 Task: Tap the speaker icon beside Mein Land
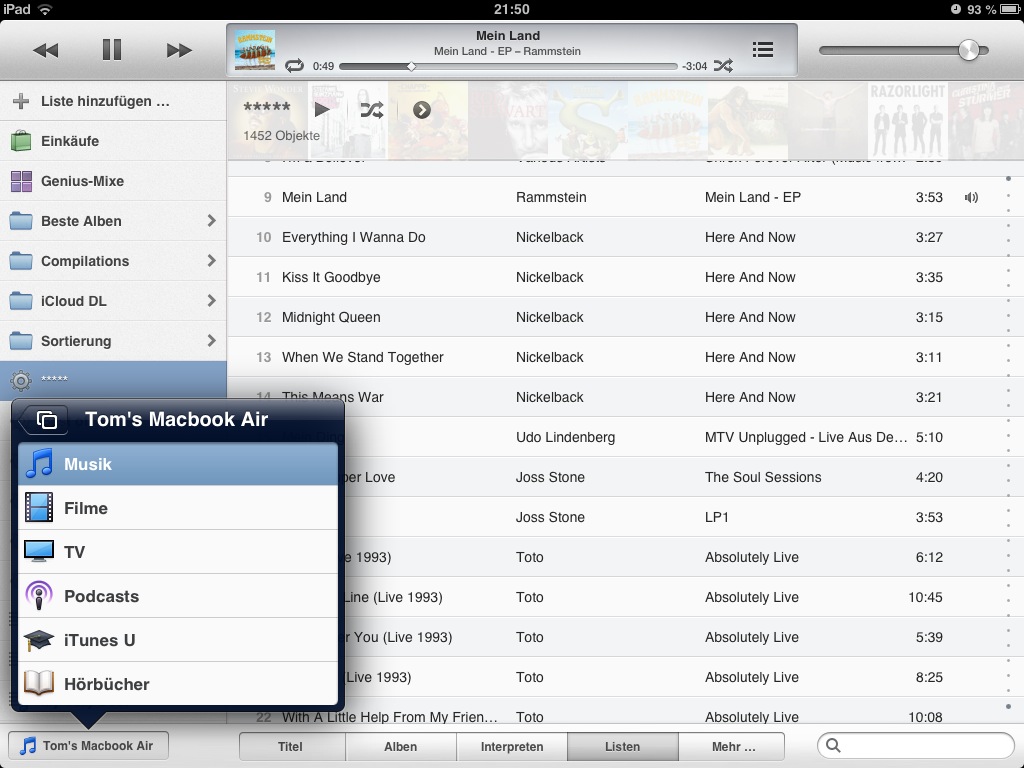pyautogui.click(x=971, y=197)
